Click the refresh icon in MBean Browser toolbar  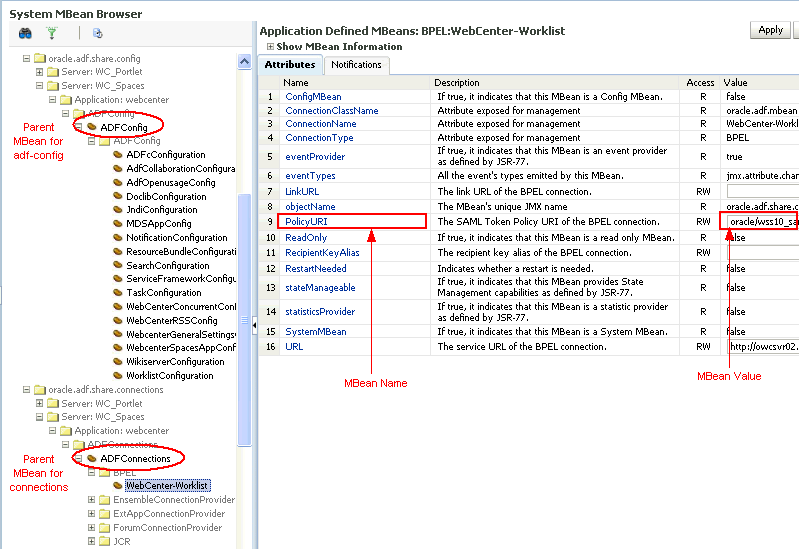click(97, 34)
